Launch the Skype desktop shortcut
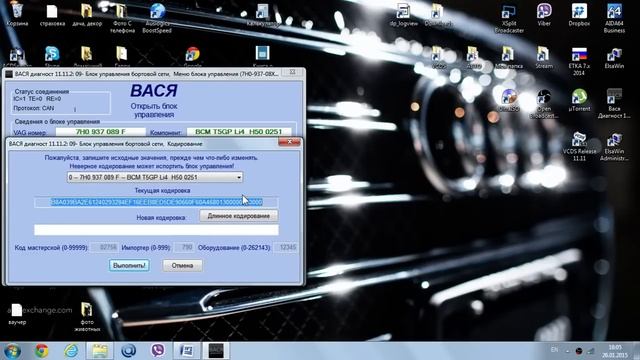 pyautogui.click(x=52, y=56)
